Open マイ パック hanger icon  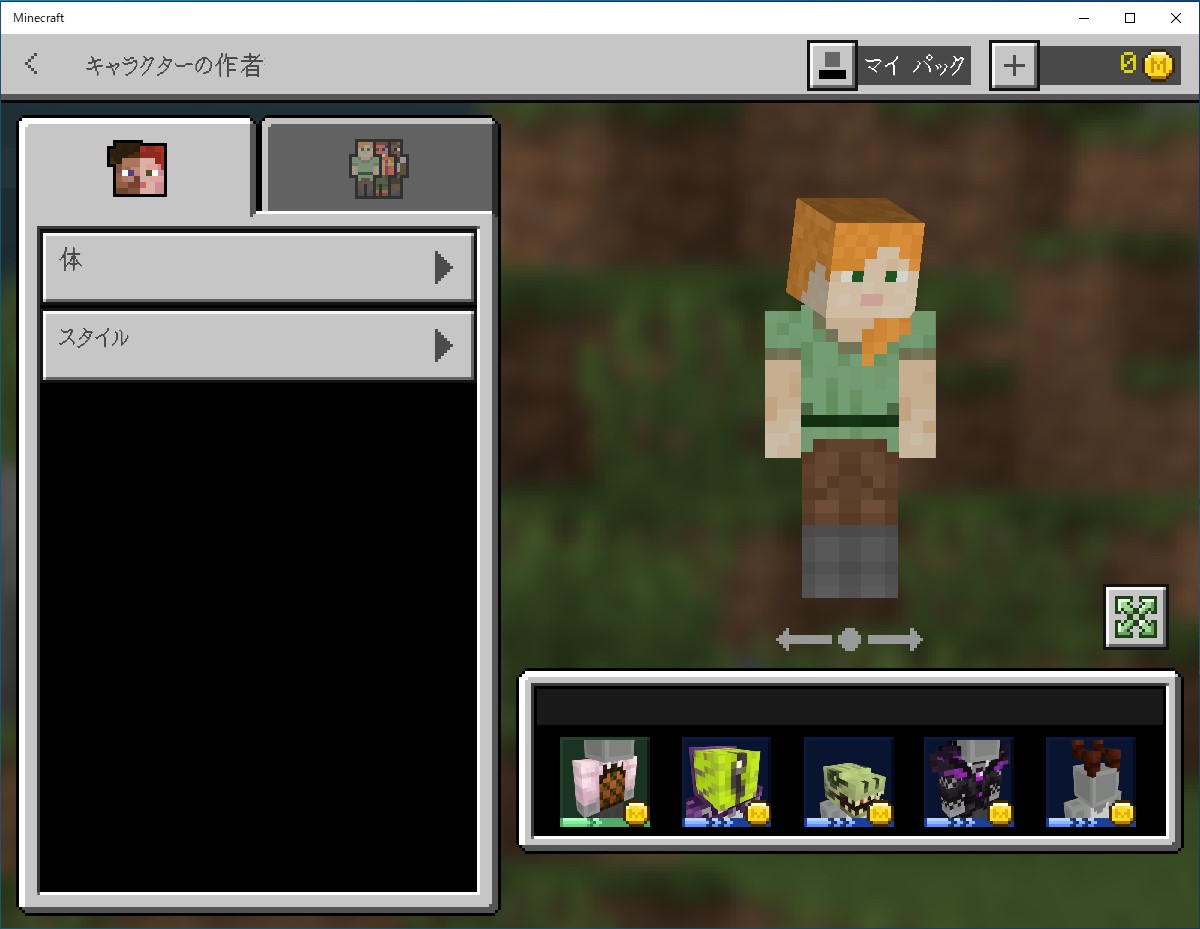tap(832, 66)
